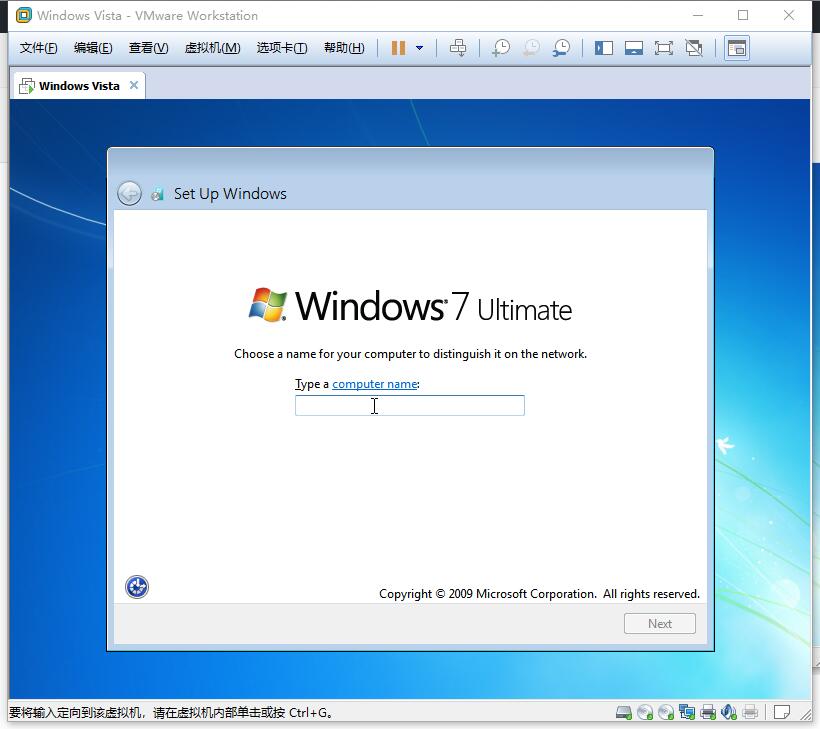Maximize the VMware Workstation window

coord(743,15)
